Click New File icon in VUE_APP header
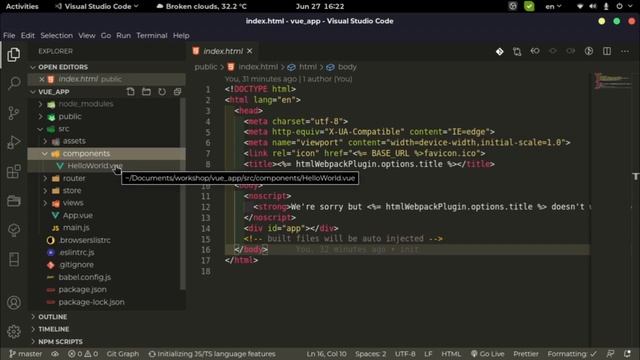 [x=130, y=91]
